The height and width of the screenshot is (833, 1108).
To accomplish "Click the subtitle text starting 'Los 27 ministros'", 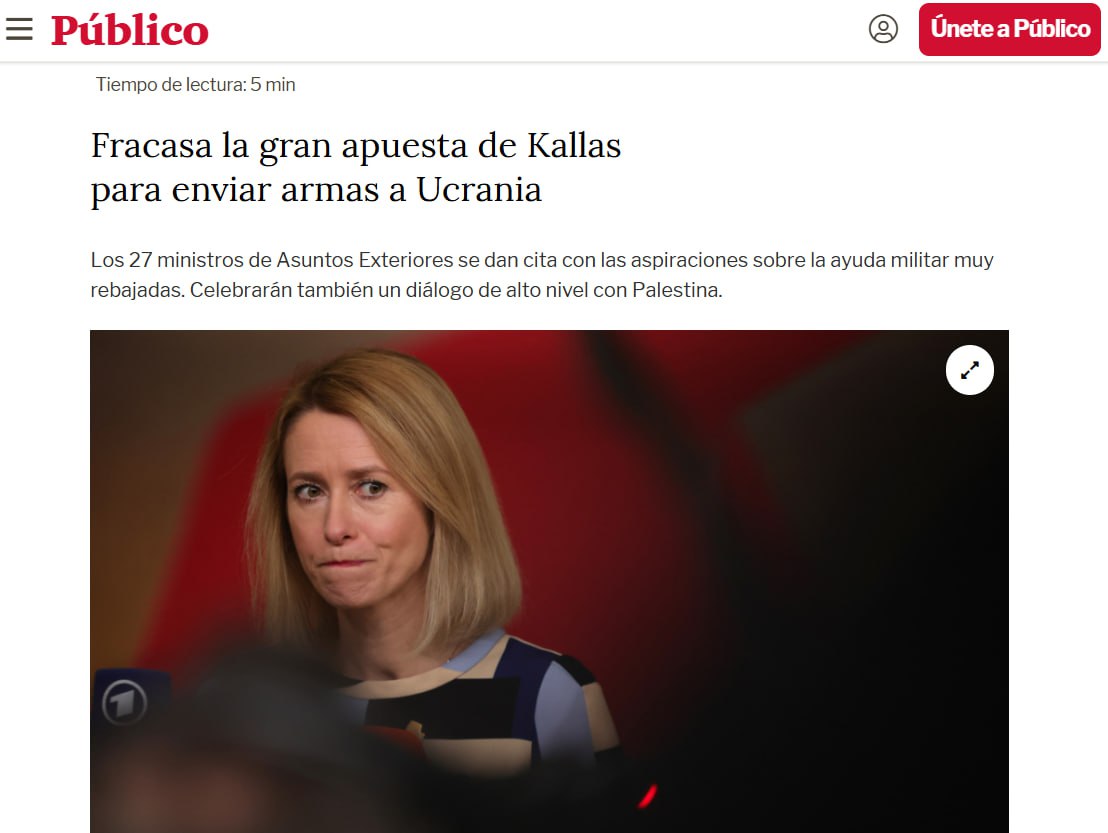I will (541, 275).
